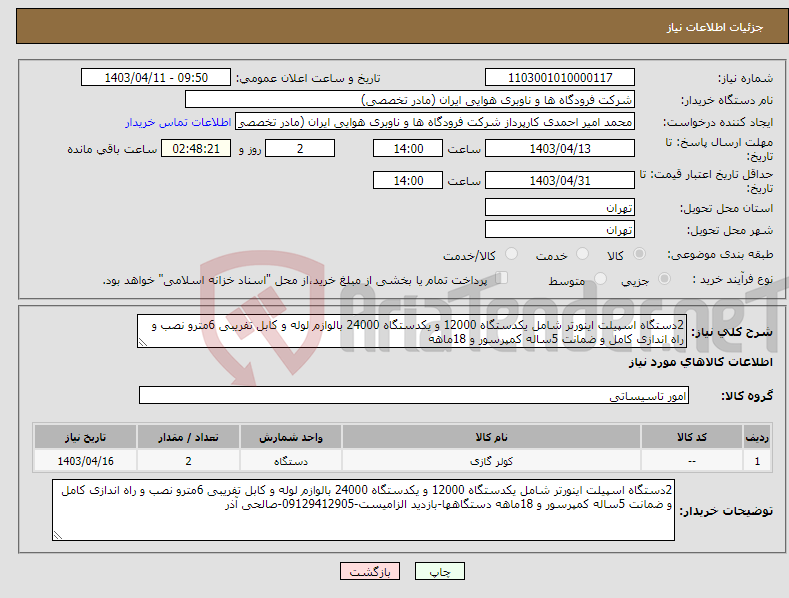Click the شماره نیاز label
The width and height of the screenshot is (789, 598).
(x=745, y=79)
